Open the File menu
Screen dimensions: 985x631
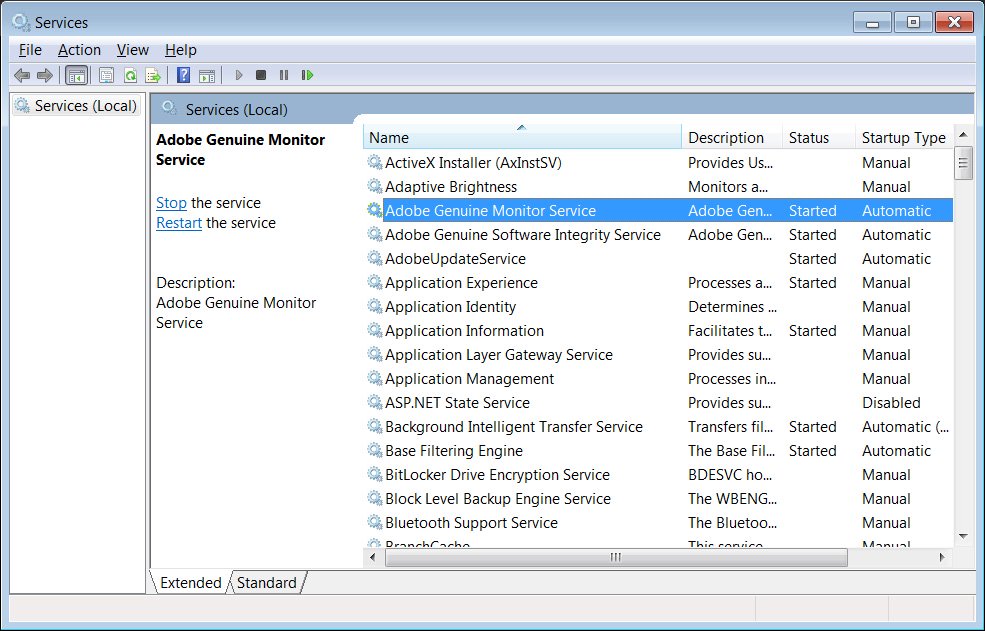[x=30, y=50]
